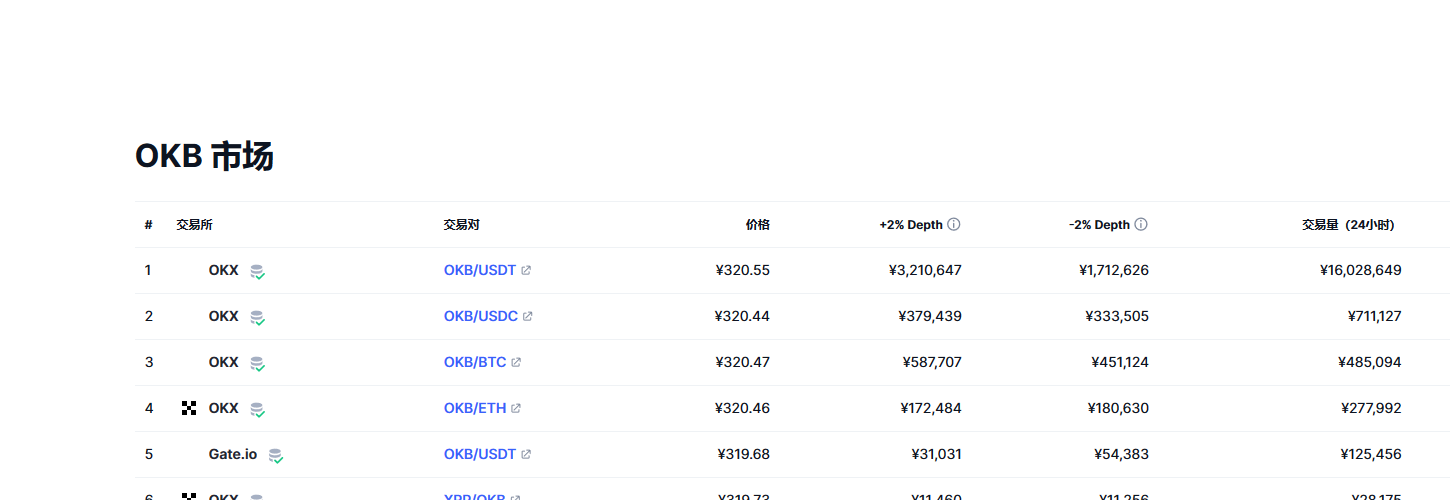
Task: Click the price ¥320.55
Action: 743,270
